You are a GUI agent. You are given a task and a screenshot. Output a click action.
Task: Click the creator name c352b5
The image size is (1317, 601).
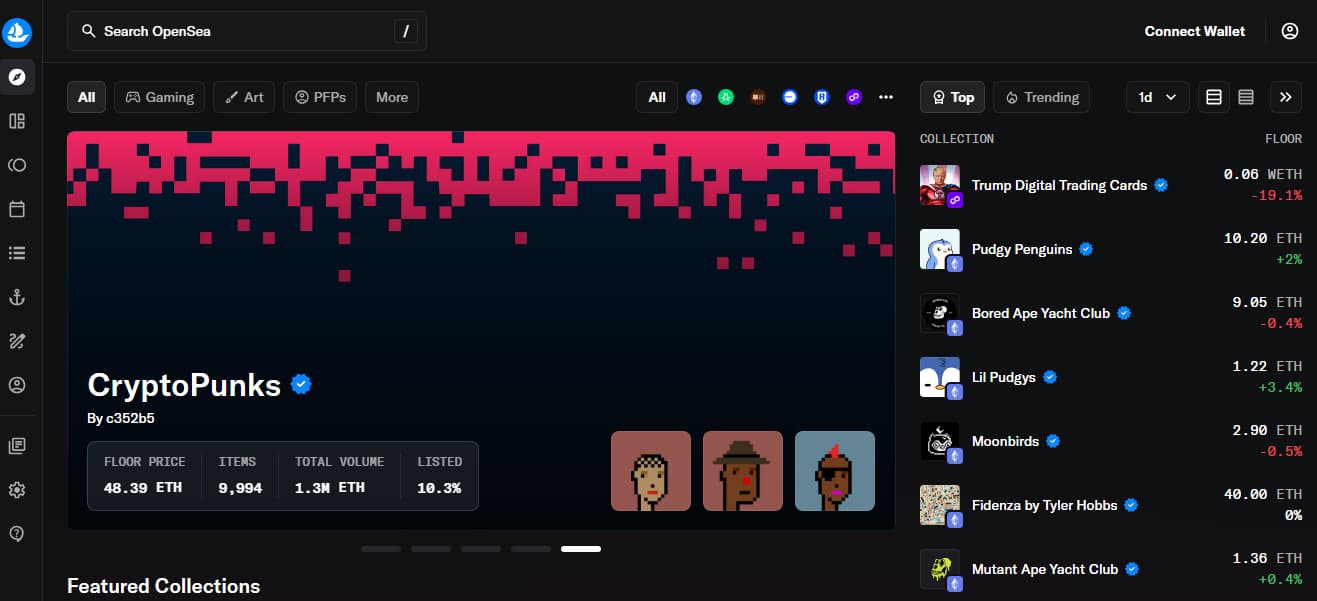tap(130, 418)
